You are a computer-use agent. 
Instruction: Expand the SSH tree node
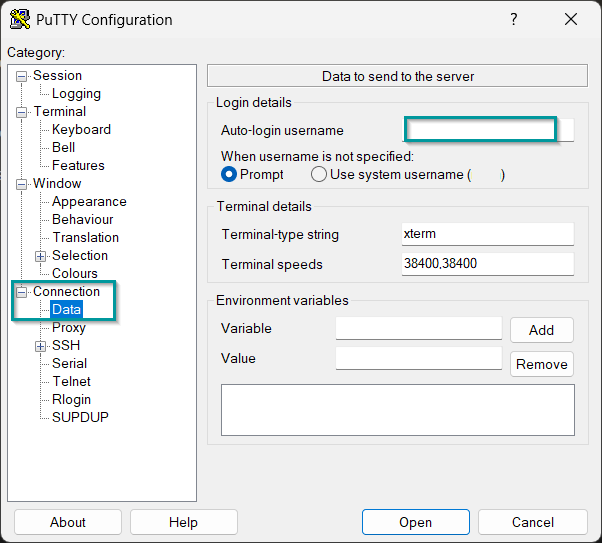(41, 346)
